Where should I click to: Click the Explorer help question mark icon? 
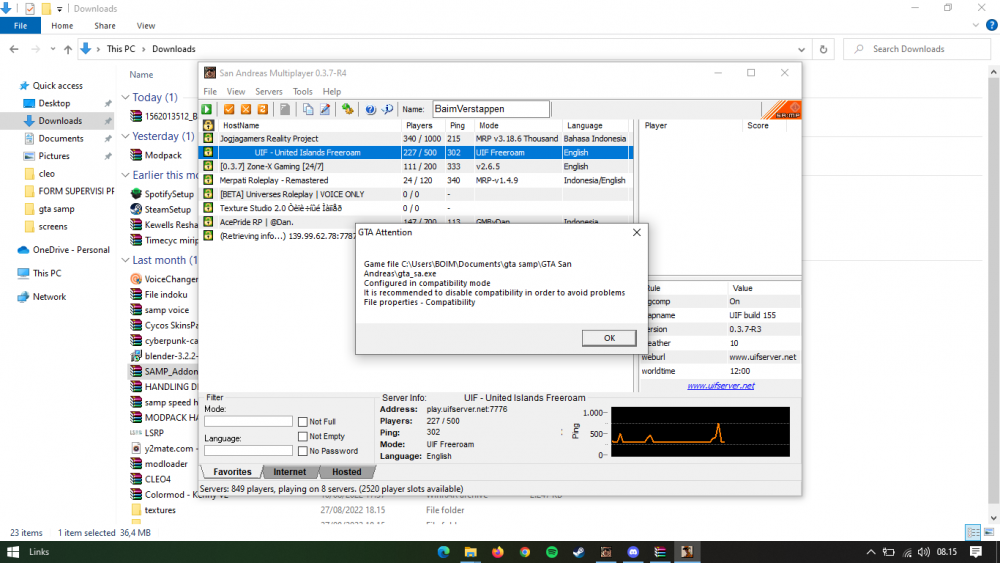[992, 26]
